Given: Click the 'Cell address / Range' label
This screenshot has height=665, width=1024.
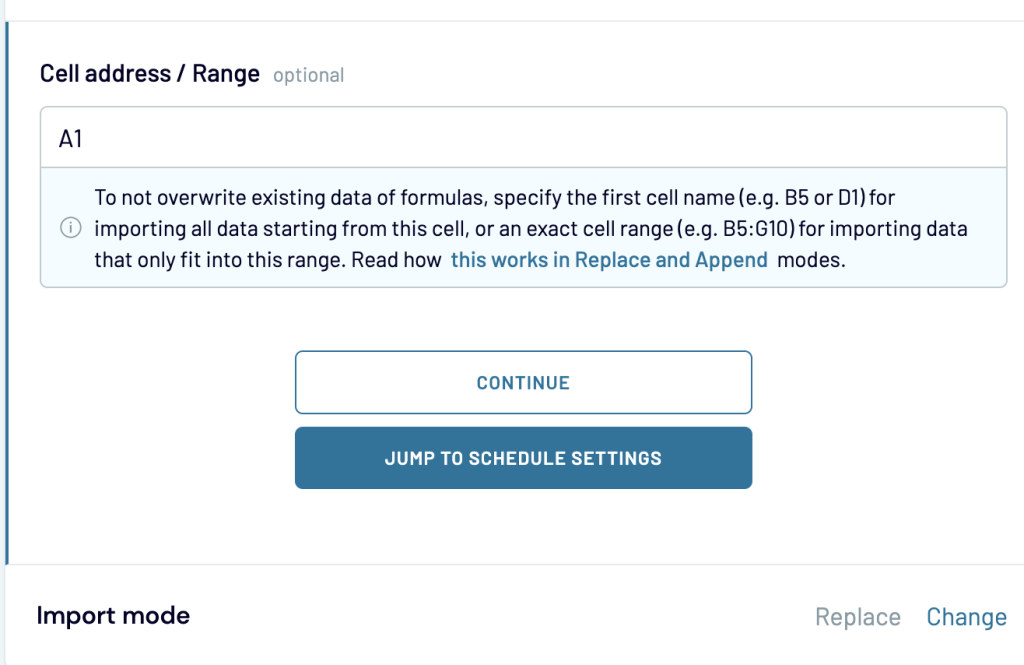Looking at the screenshot, I should tap(149, 73).
